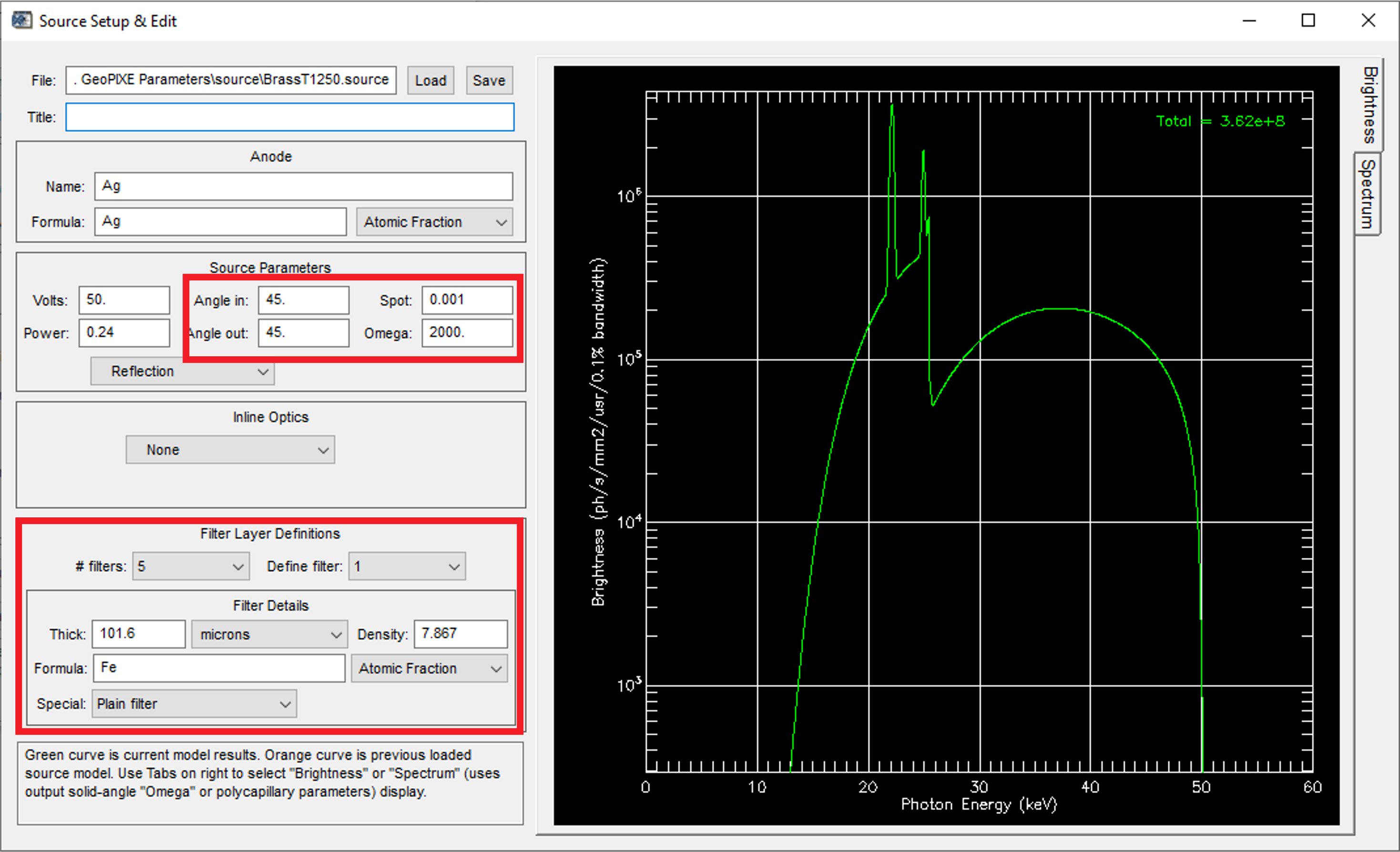Open the filter Atomic Fraction dropdown

coord(429,668)
